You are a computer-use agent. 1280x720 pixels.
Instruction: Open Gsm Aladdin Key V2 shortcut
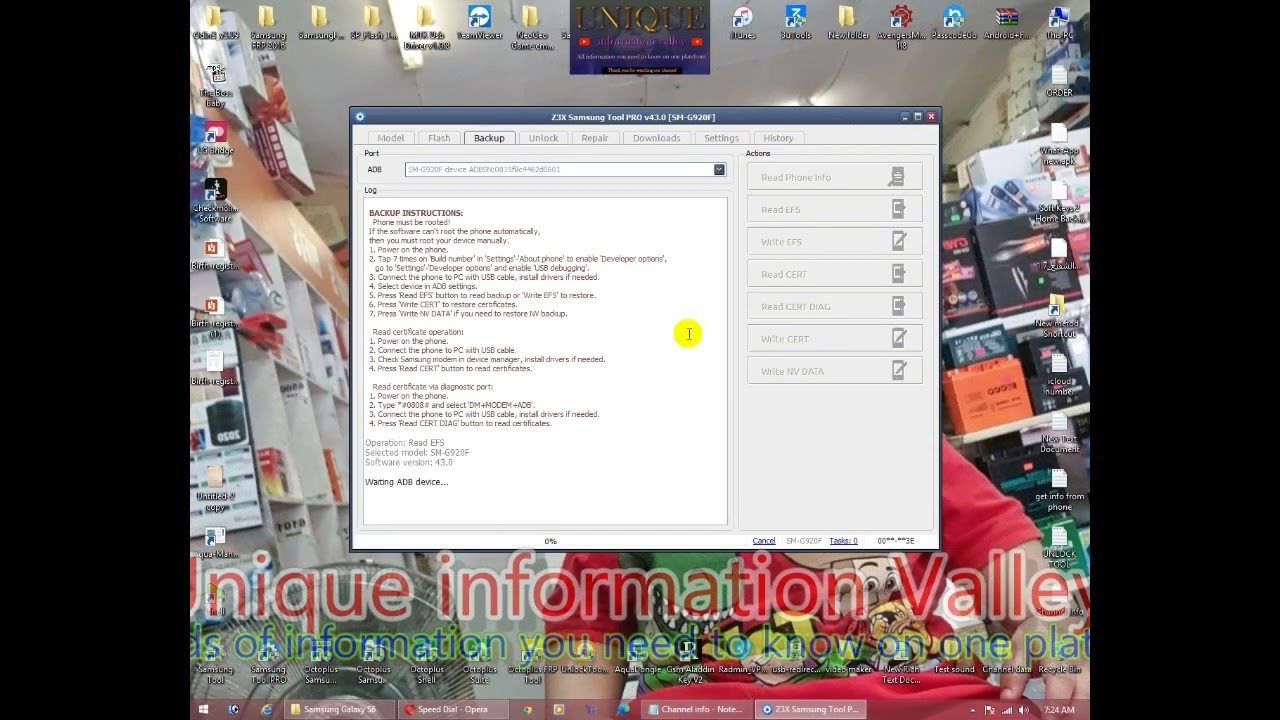pos(690,663)
